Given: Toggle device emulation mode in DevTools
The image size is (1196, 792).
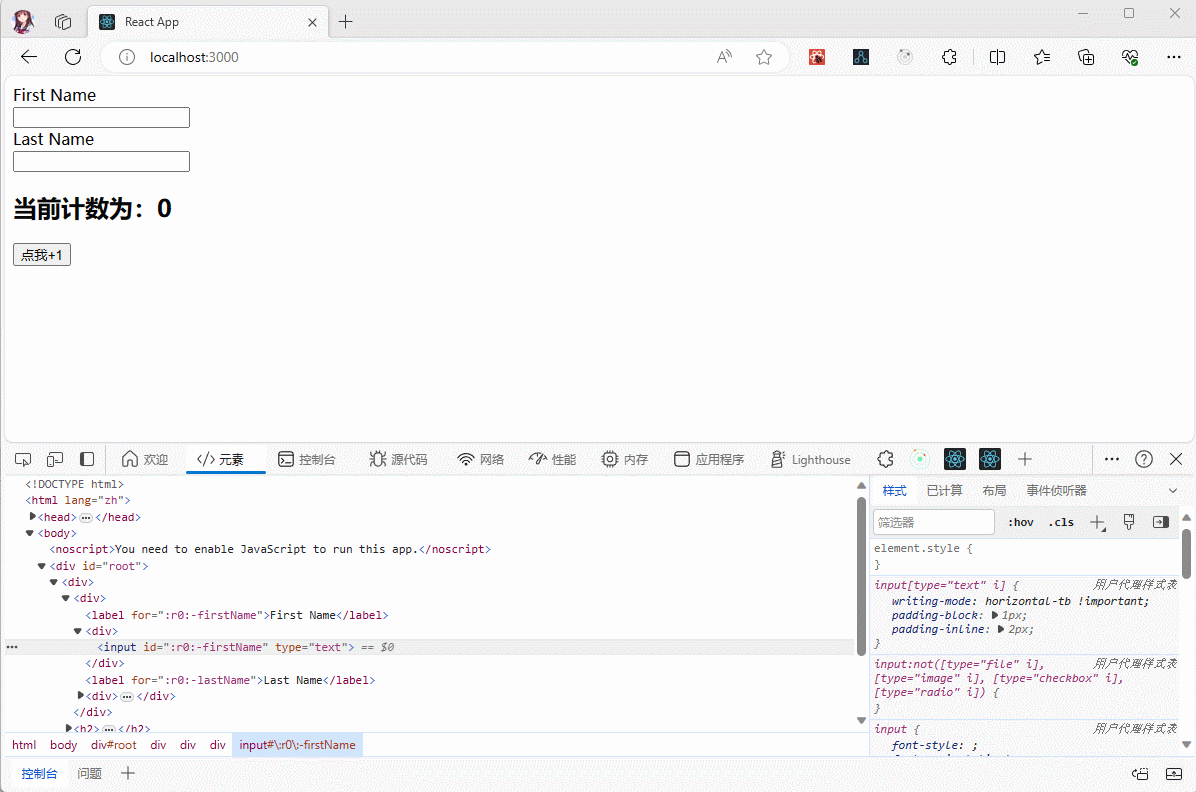Looking at the screenshot, I should [x=55, y=459].
